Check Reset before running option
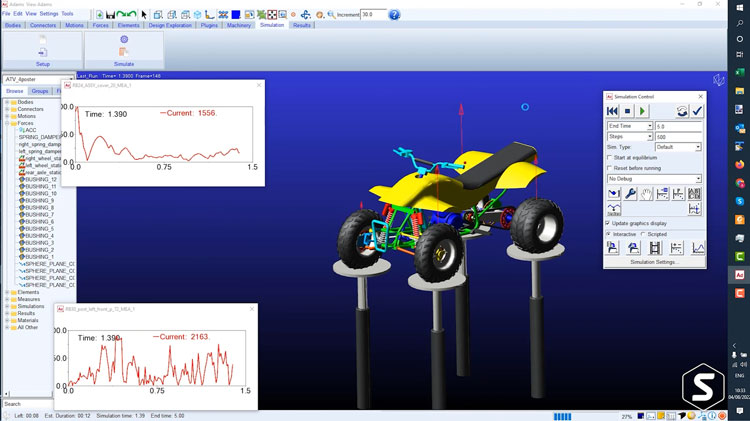 click(611, 168)
